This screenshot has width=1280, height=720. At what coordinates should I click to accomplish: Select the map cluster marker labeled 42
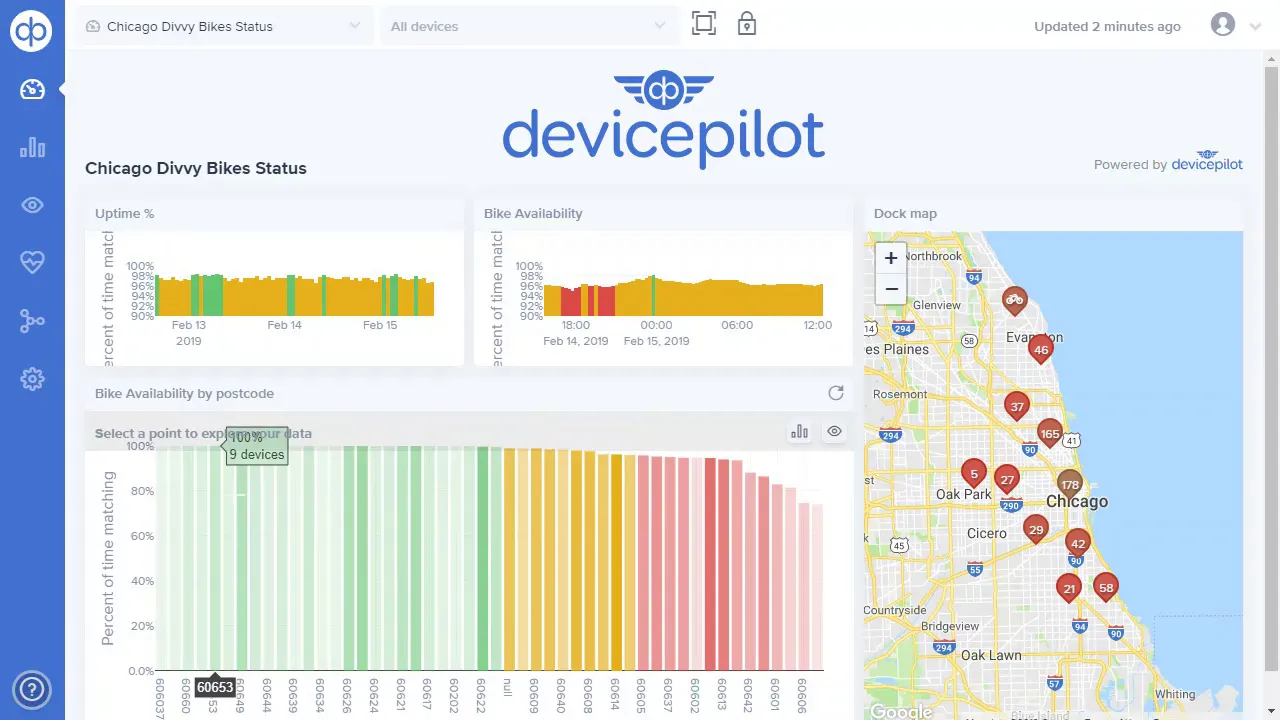(1077, 544)
